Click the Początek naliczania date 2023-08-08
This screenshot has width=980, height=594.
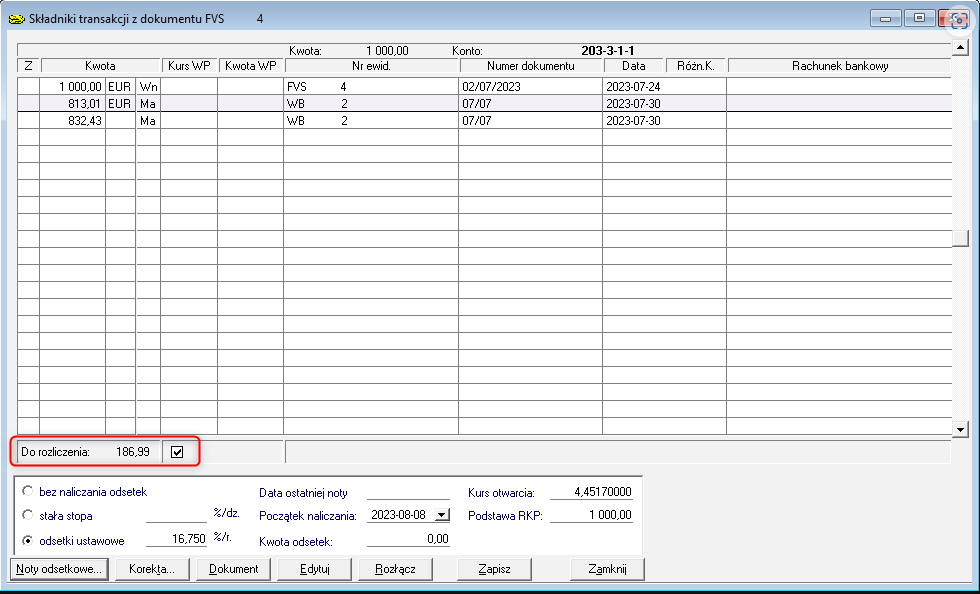399,515
